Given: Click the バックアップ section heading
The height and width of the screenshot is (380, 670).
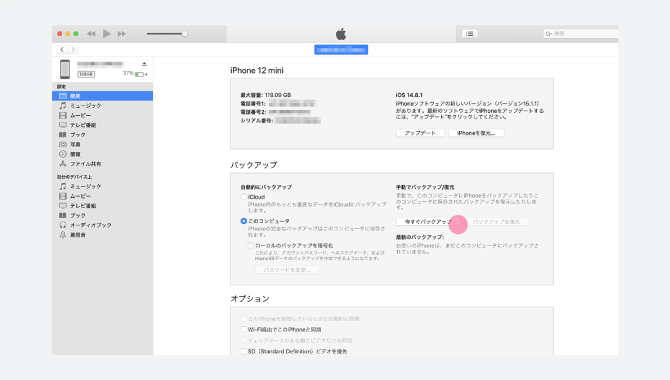Looking at the screenshot, I should (254, 165).
